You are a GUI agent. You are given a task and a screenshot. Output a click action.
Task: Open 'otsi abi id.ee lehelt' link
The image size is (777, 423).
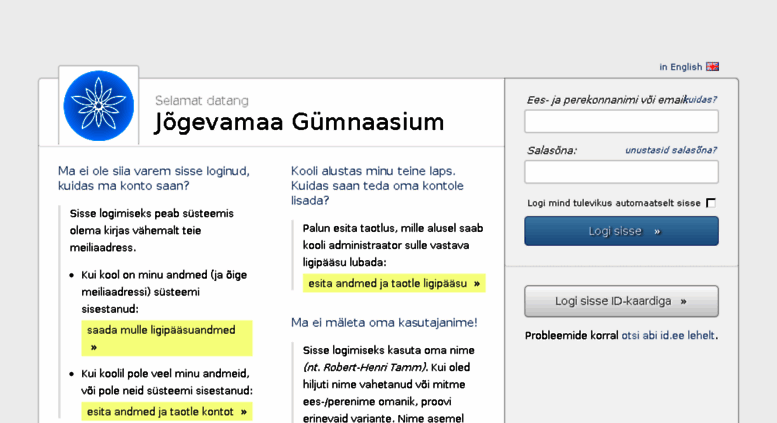click(668, 335)
